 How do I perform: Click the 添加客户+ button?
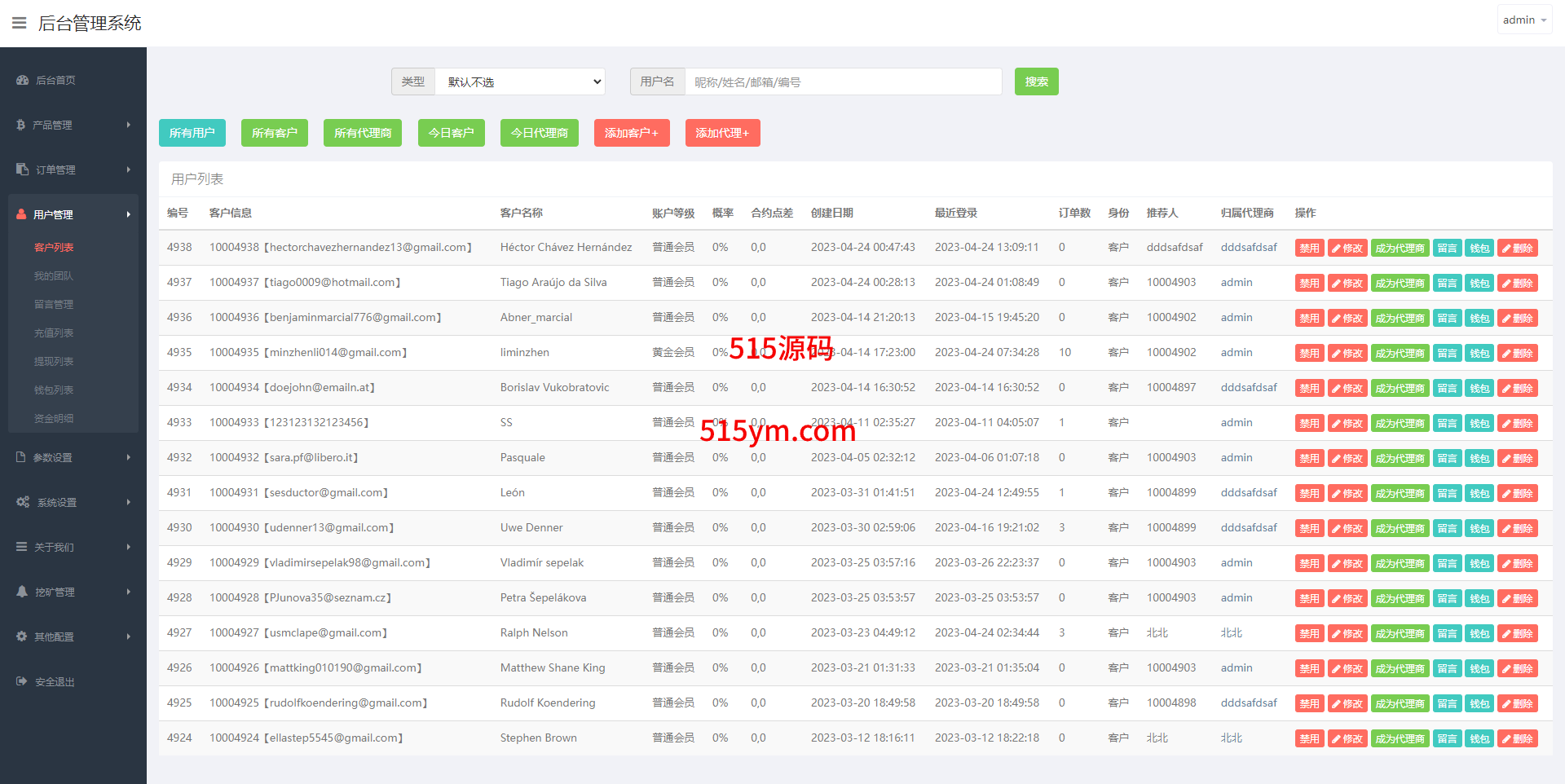point(631,133)
